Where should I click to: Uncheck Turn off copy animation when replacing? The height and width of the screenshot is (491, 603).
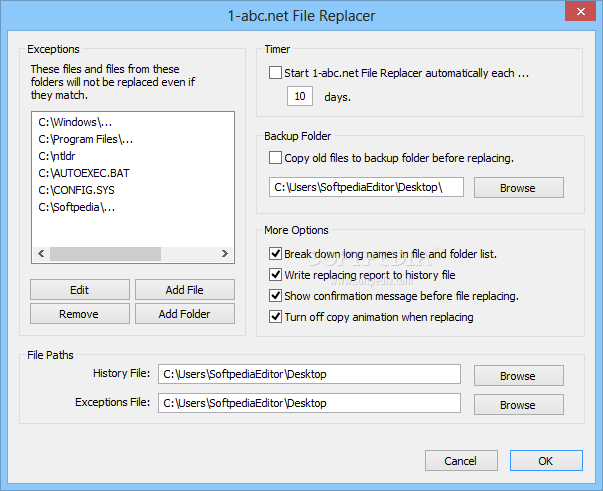click(x=275, y=317)
